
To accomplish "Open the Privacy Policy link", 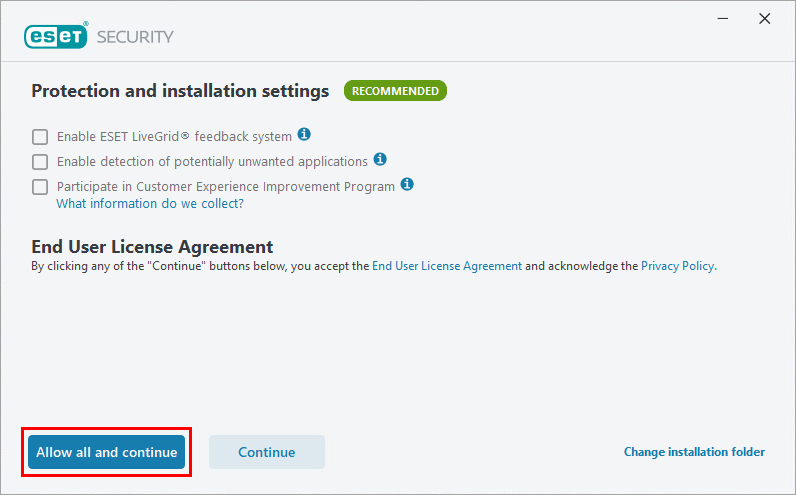I will tap(678, 266).
